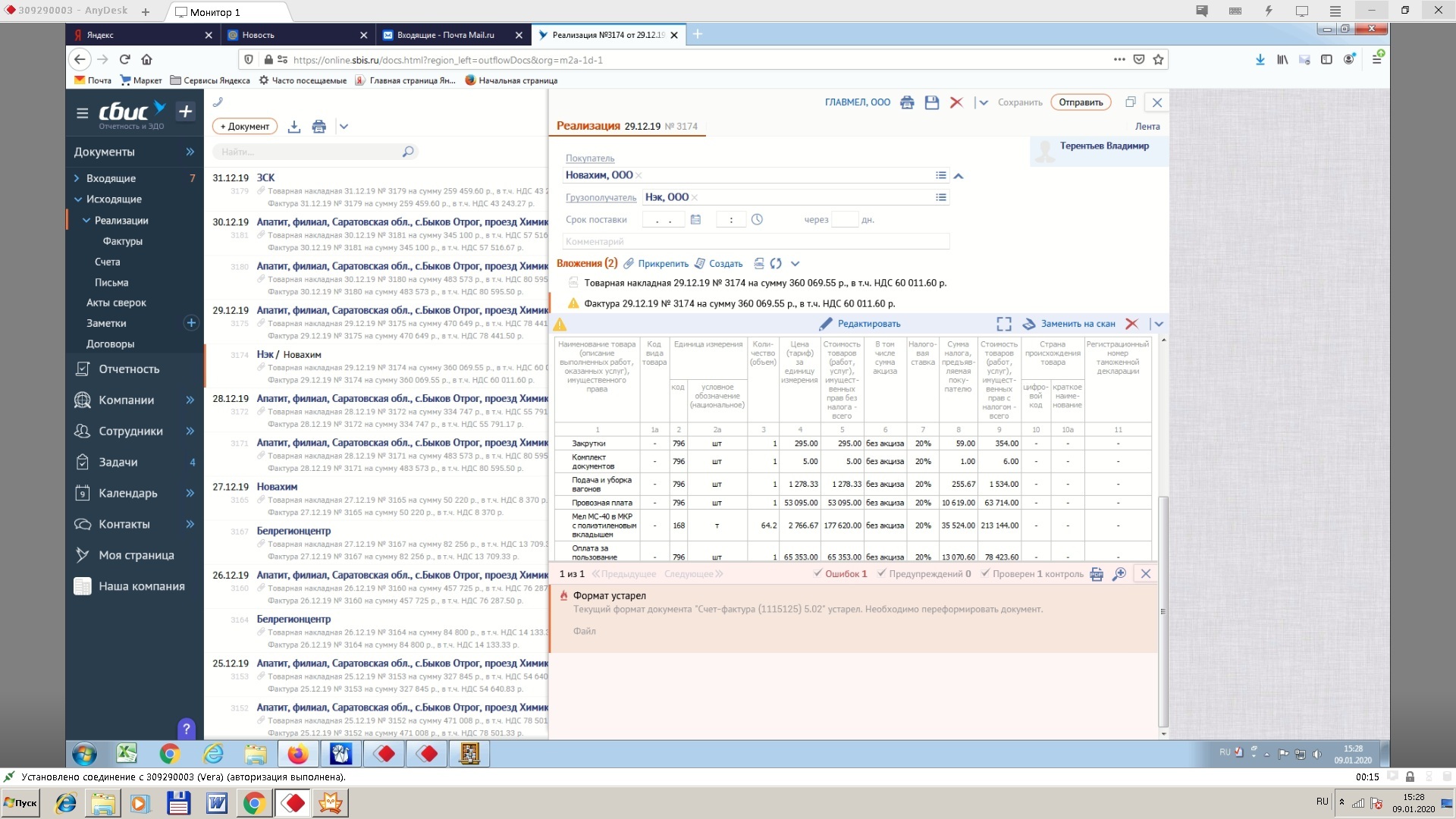Open document in new window icon
The image size is (1456, 819).
click(x=1130, y=102)
